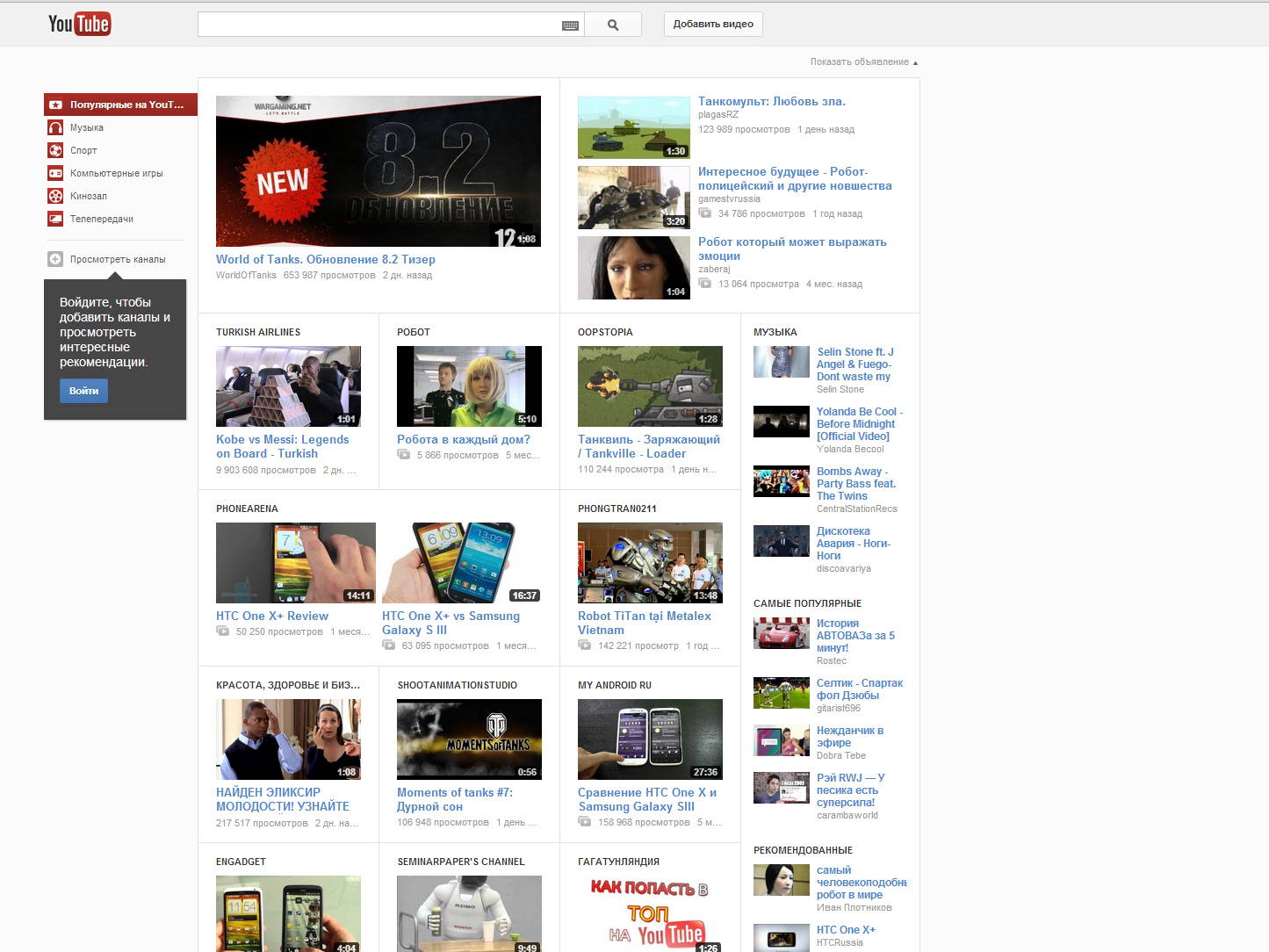Viewport: 1269px width, 952px height.
Task: Open Yolanda Be Cool - Before Midnight link
Action: pos(860,424)
